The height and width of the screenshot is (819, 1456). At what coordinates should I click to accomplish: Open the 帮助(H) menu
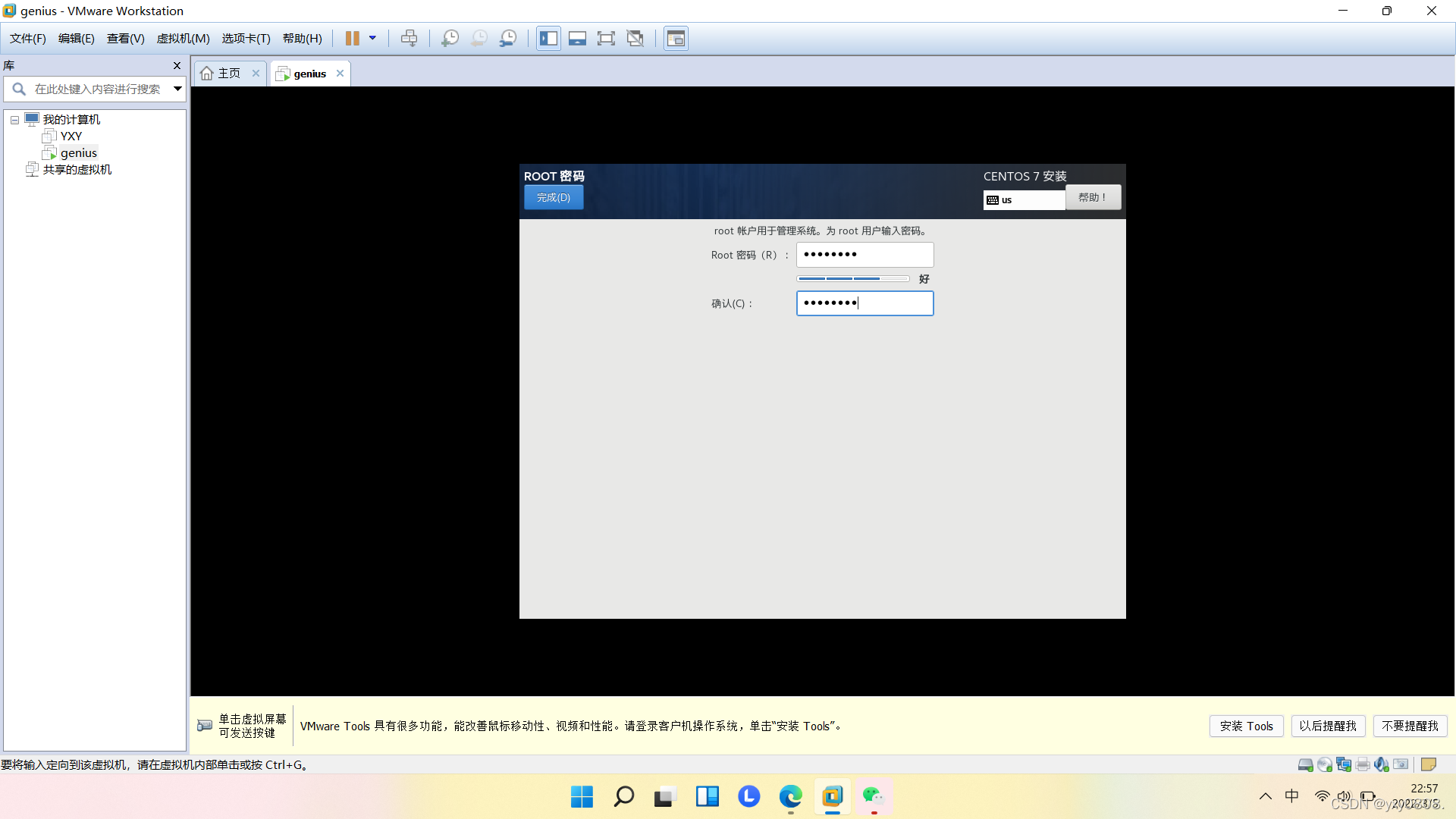[303, 39]
